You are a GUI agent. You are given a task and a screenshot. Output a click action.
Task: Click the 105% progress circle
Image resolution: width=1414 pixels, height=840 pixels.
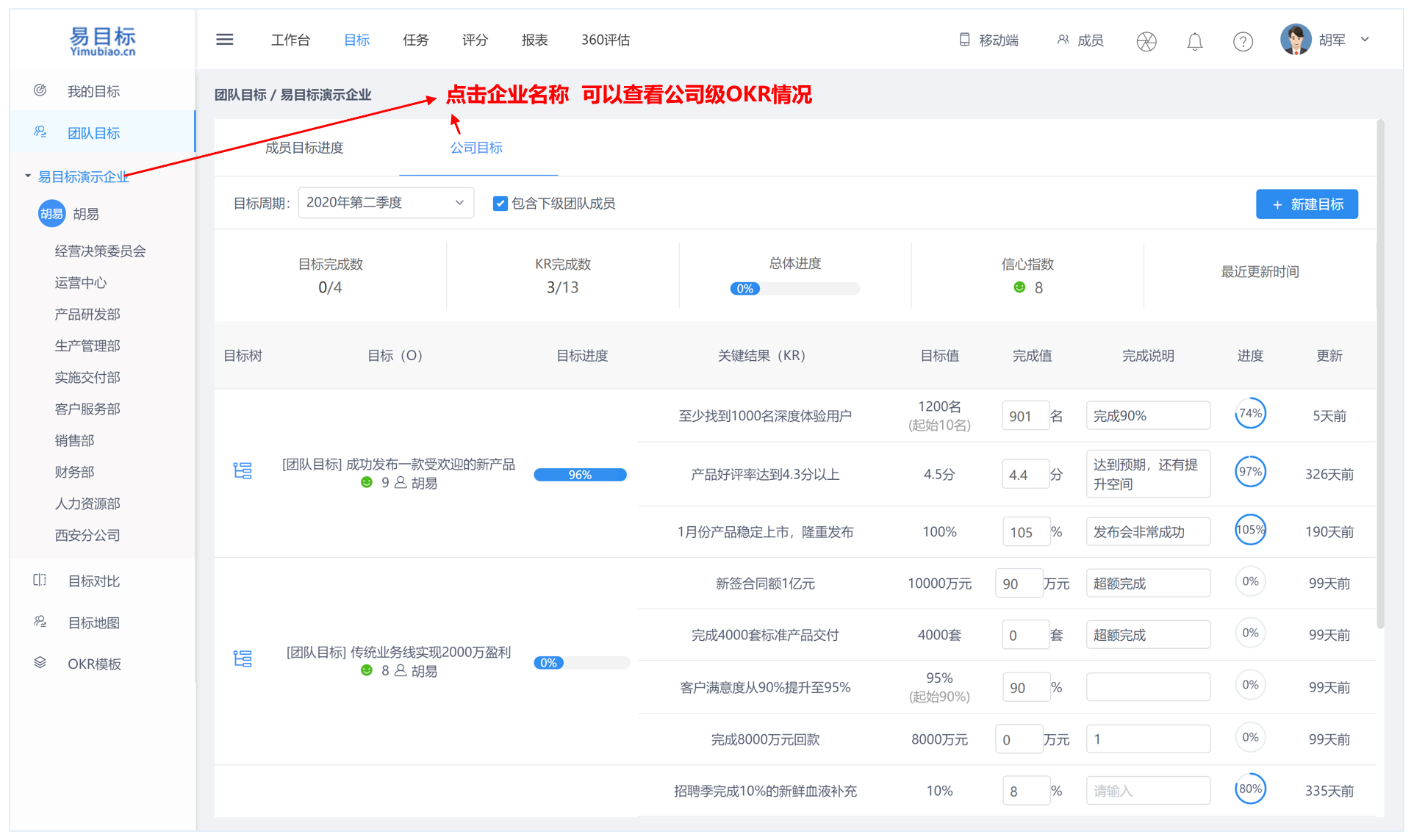(1250, 530)
